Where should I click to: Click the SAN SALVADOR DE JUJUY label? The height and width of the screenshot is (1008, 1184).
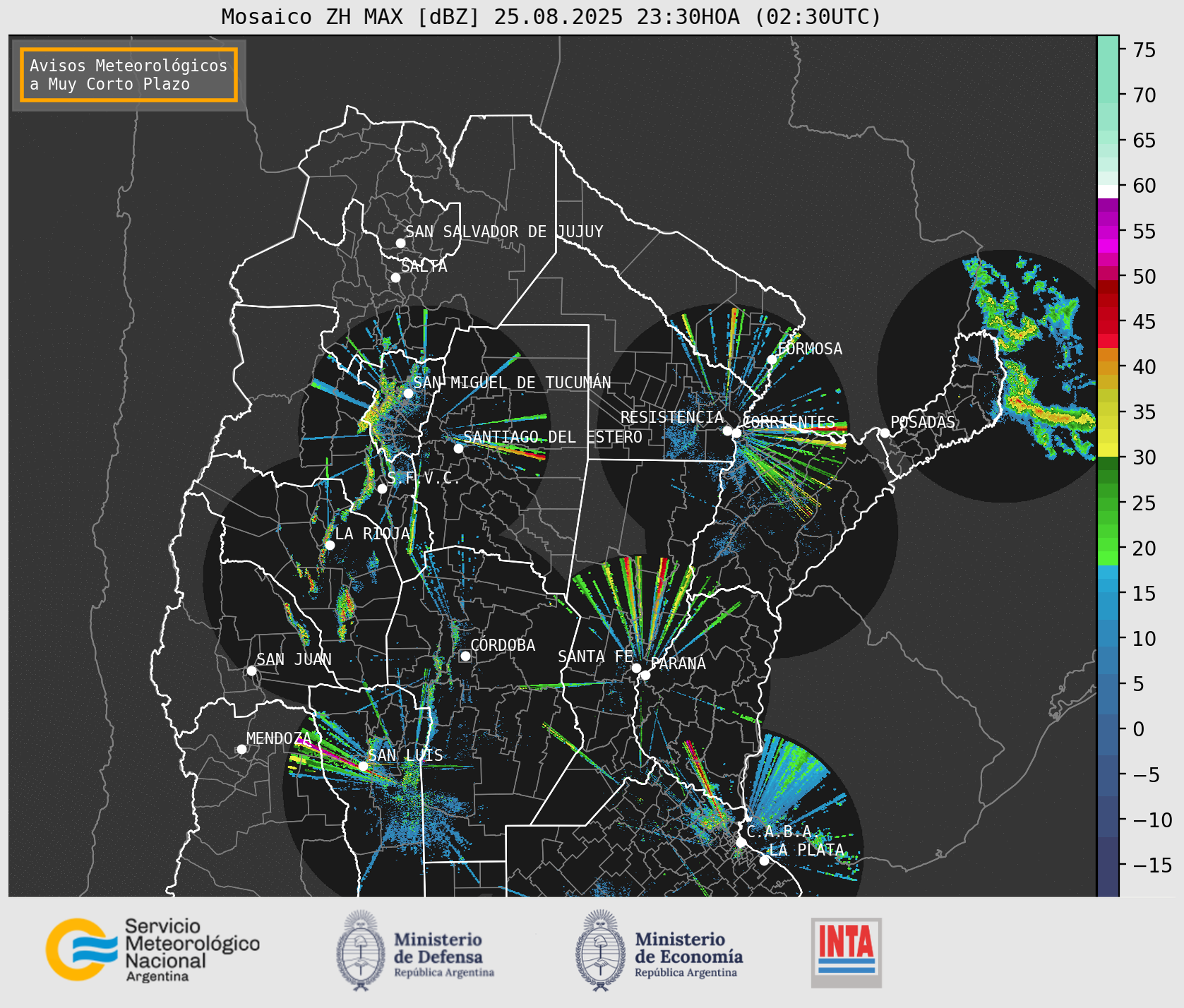click(x=504, y=232)
